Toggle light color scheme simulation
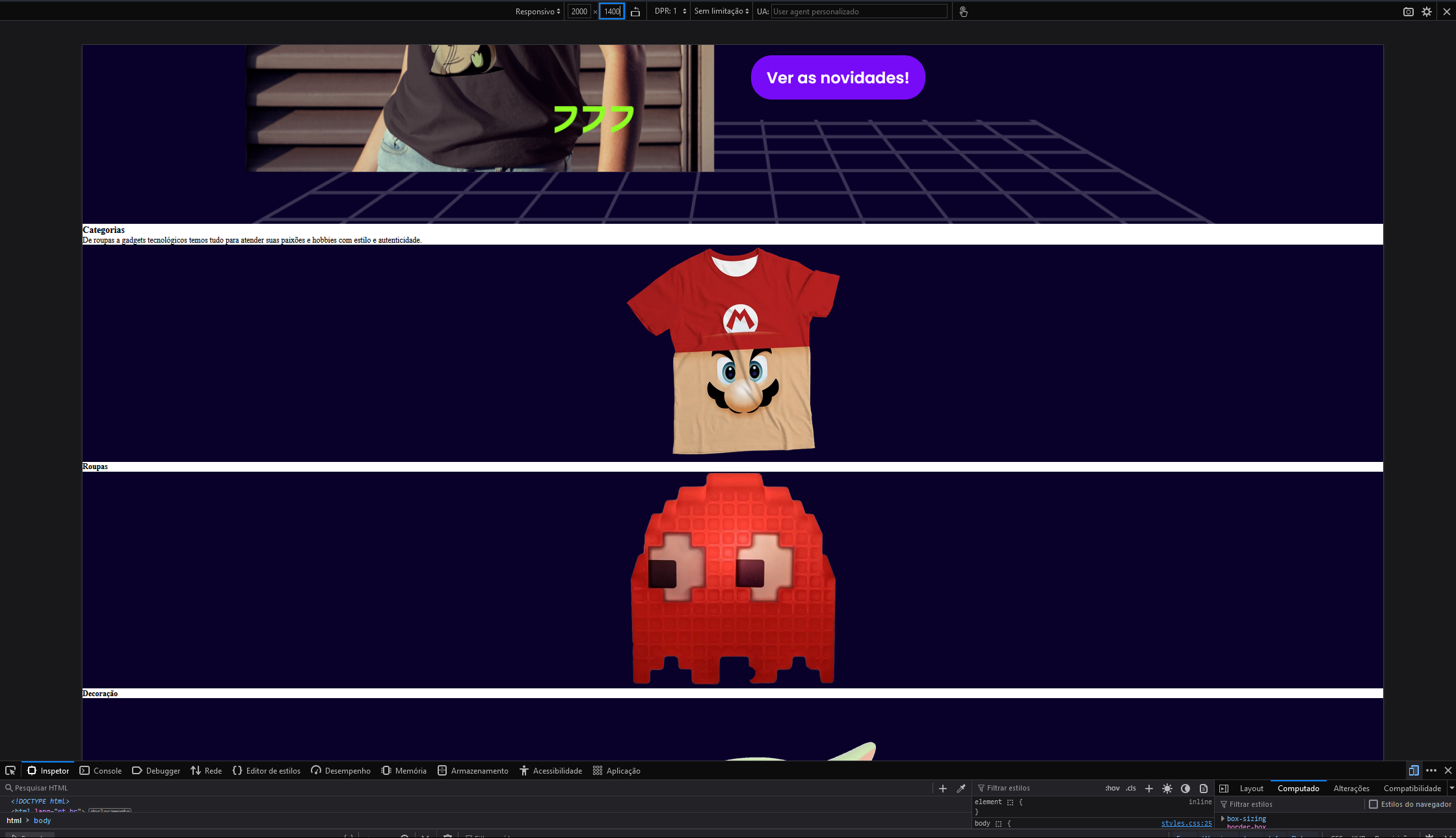 [1167, 788]
